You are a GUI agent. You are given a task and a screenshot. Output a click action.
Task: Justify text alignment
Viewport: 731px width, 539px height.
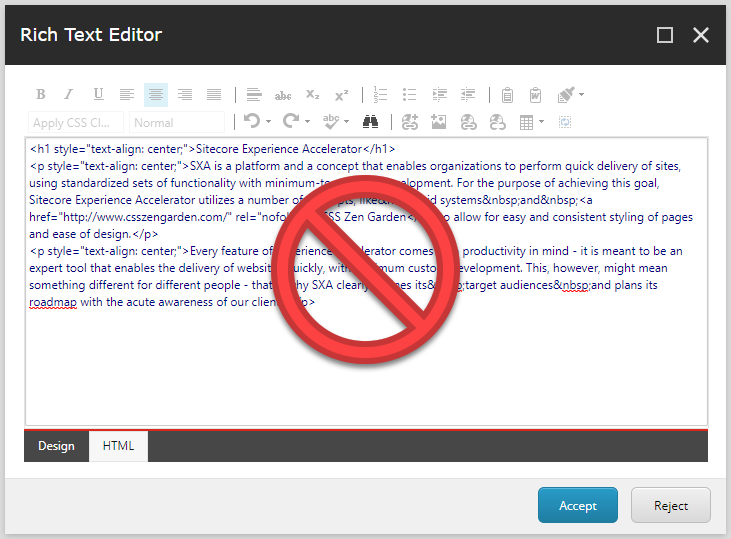tap(214, 95)
